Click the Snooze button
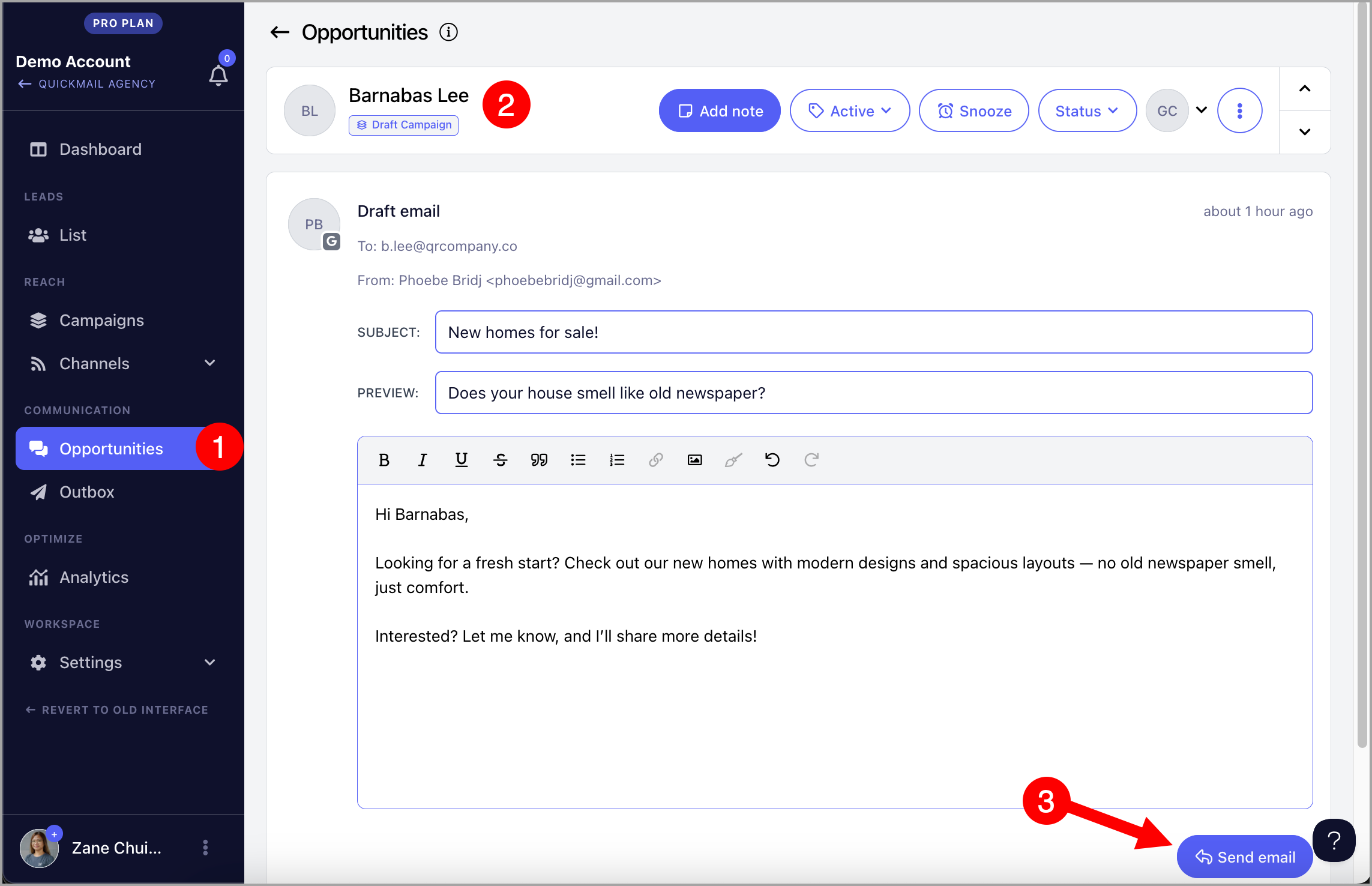Screen dimensions: 1372x886 point(973,110)
